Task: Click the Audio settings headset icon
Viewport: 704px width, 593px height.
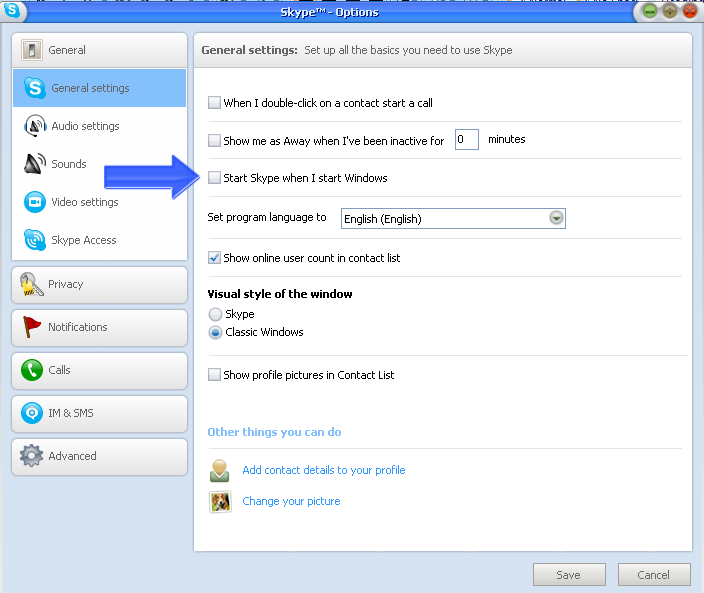Action: (x=35, y=126)
